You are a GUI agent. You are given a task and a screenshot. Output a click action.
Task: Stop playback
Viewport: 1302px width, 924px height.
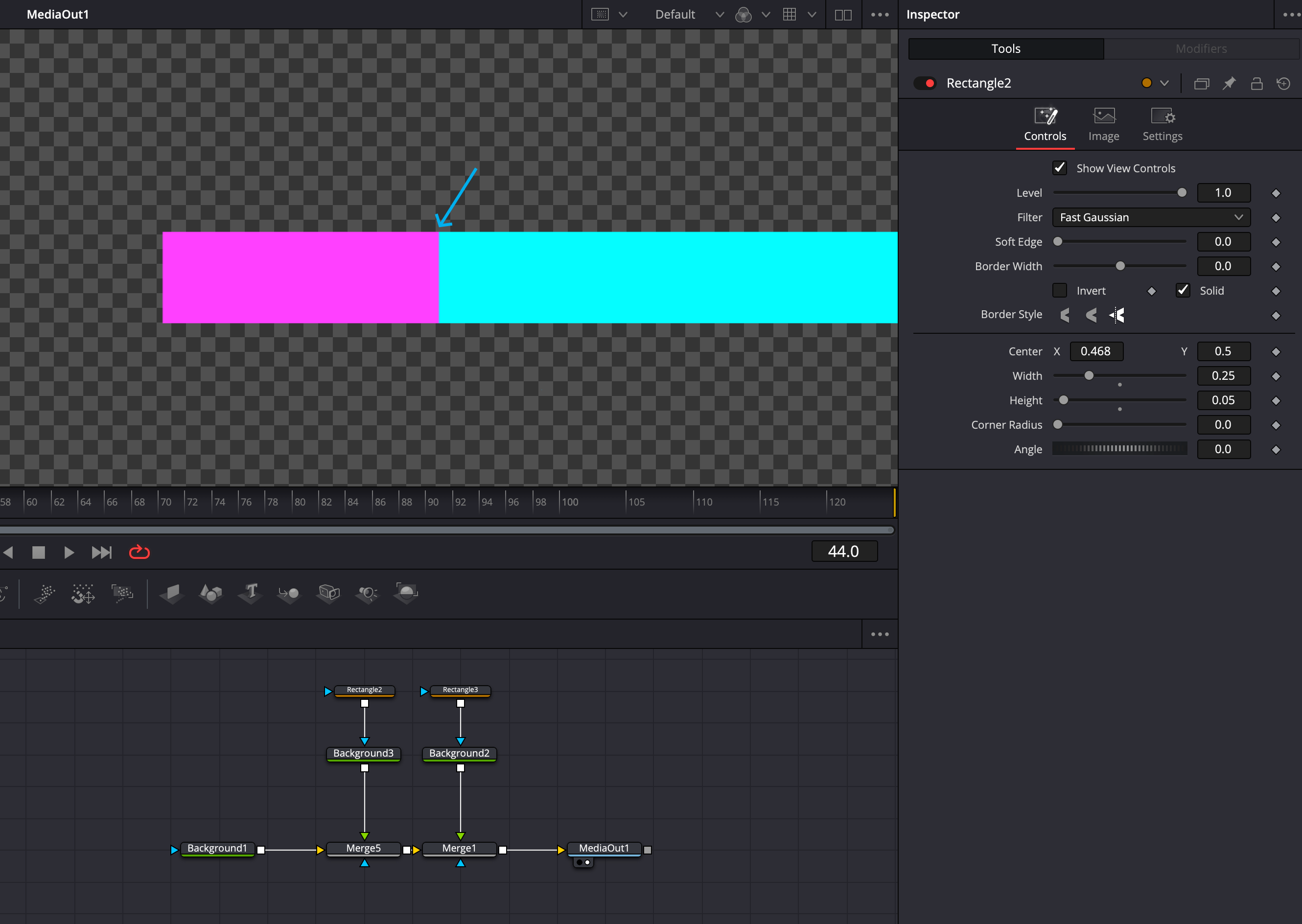pos(38,553)
